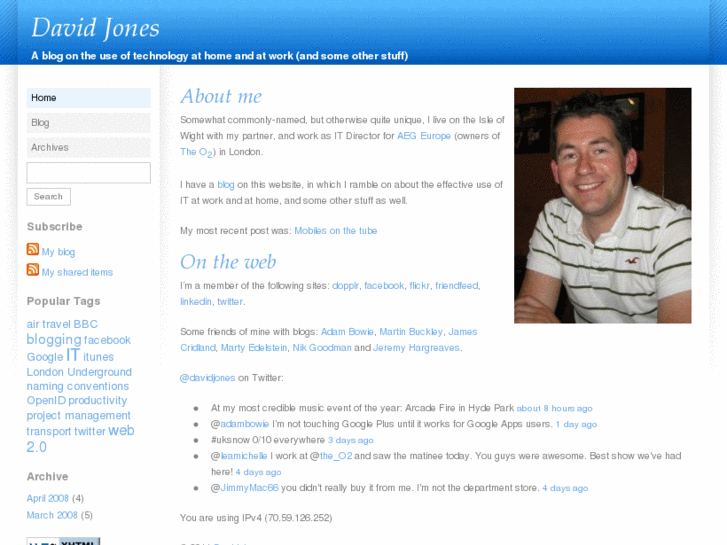Viewport: 727px width, 545px height.
Task: Visit the twitter profile link in On the web
Action: tap(230, 301)
